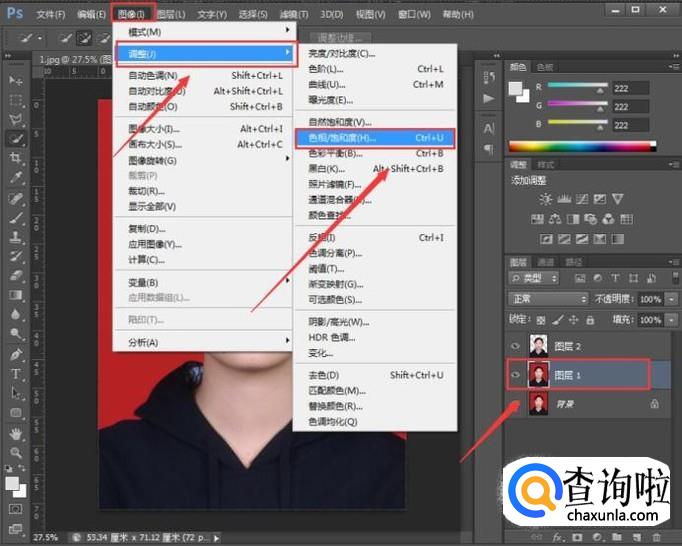The image size is (682, 546).
Task: Select the Type (T) tool
Action: tap(17, 374)
